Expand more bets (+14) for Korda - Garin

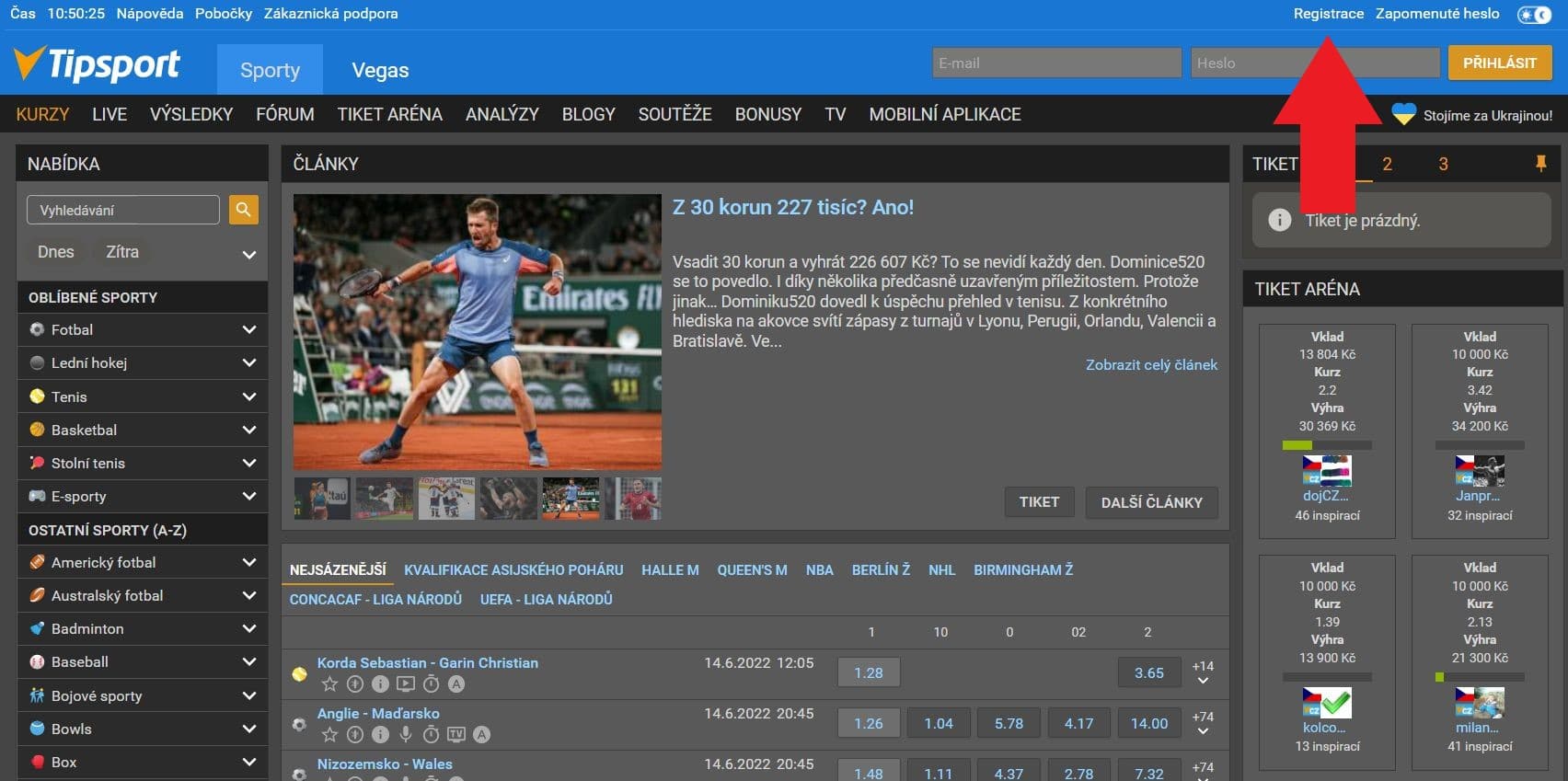pyautogui.click(x=1203, y=673)
